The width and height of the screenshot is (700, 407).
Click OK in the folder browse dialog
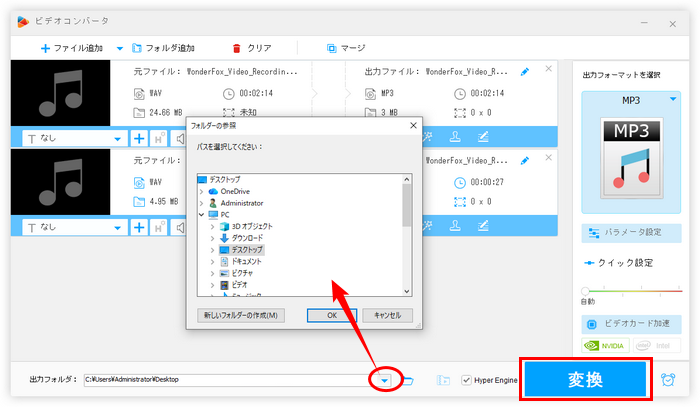pyautogui.click(x=332, y=316)
